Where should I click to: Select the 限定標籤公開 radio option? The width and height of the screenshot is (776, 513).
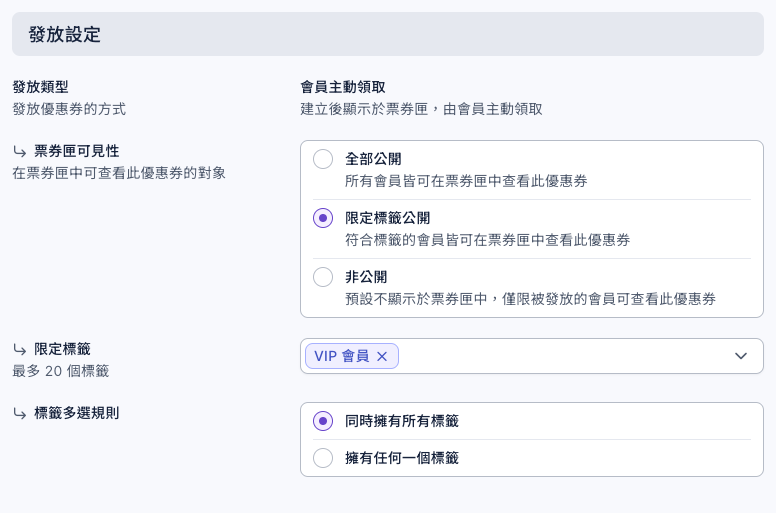(323, 218)
